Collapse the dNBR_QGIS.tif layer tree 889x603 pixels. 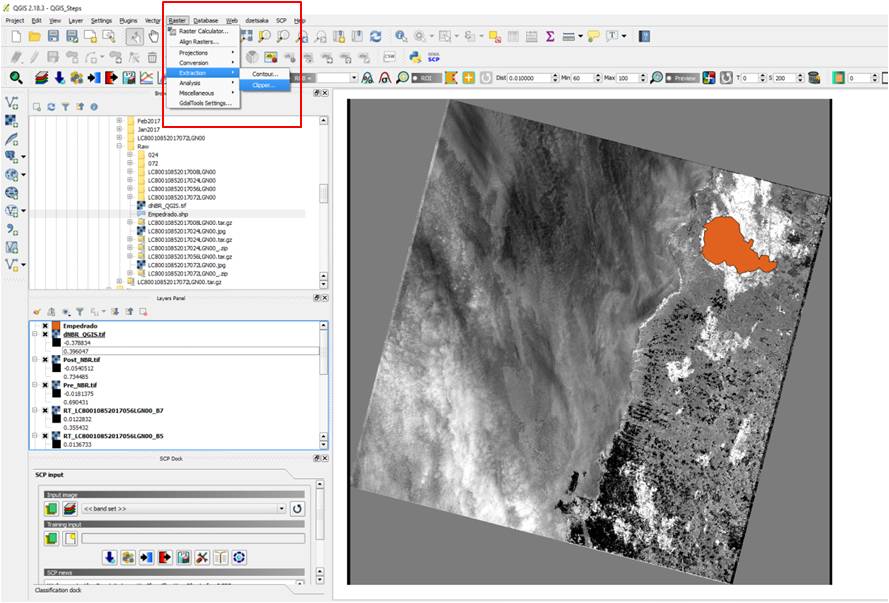[x=35, y=335]
